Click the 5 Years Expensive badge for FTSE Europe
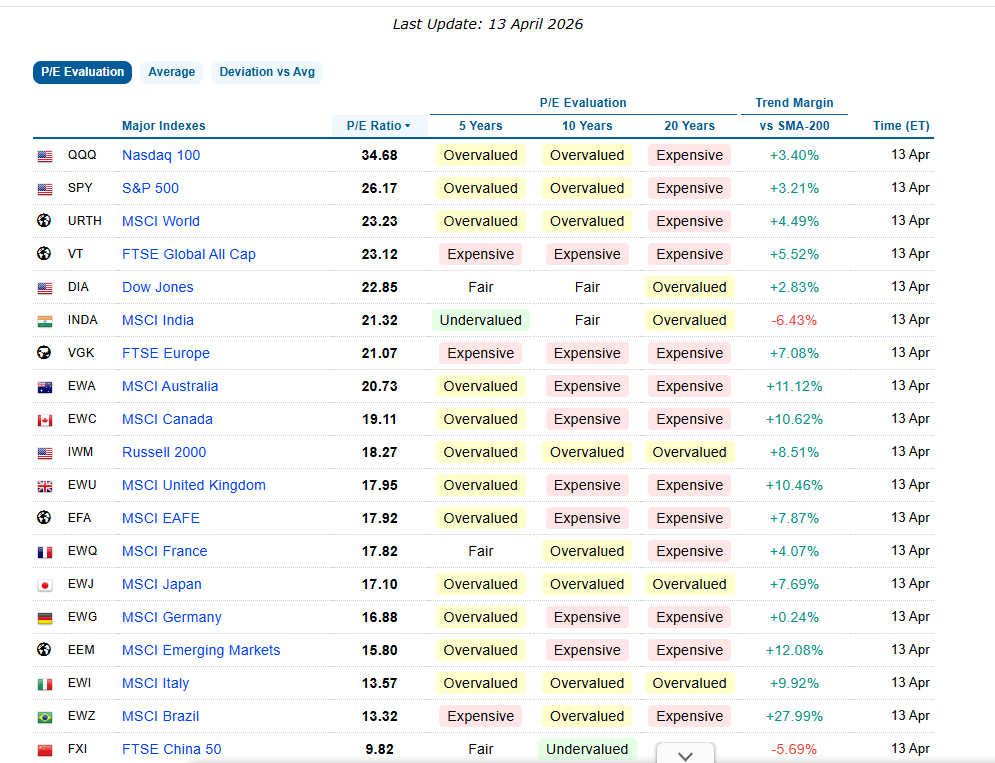 pyautogui.click(x=480, y=353)
